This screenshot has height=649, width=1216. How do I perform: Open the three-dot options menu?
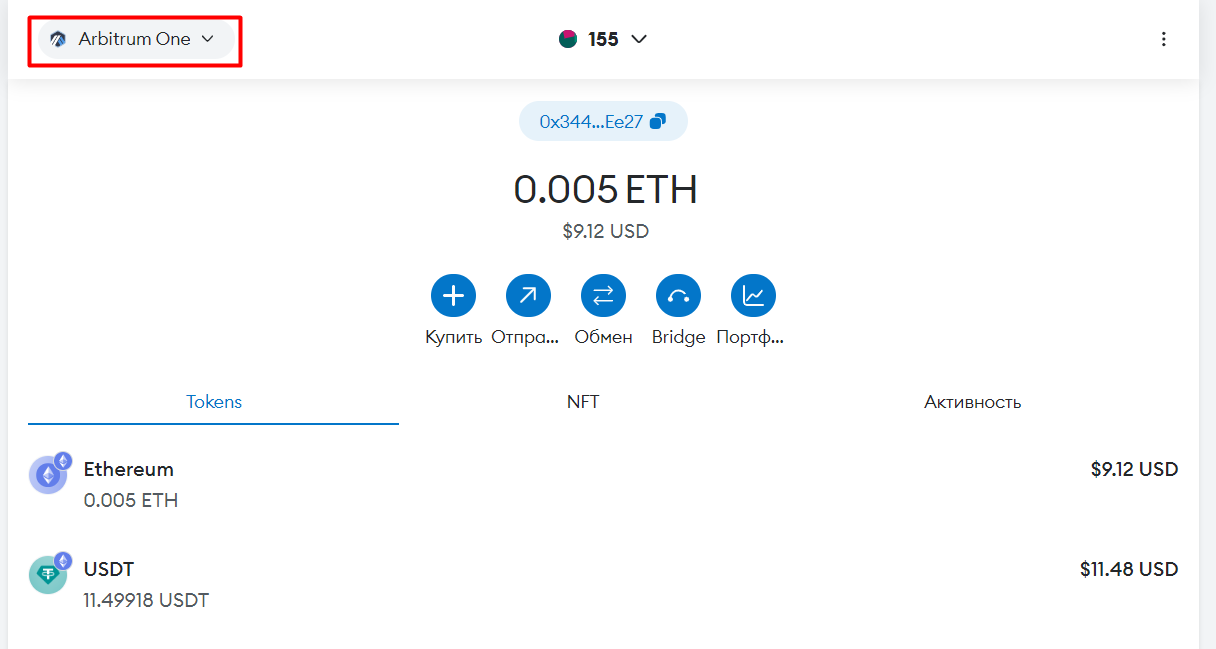point(1163,39)
